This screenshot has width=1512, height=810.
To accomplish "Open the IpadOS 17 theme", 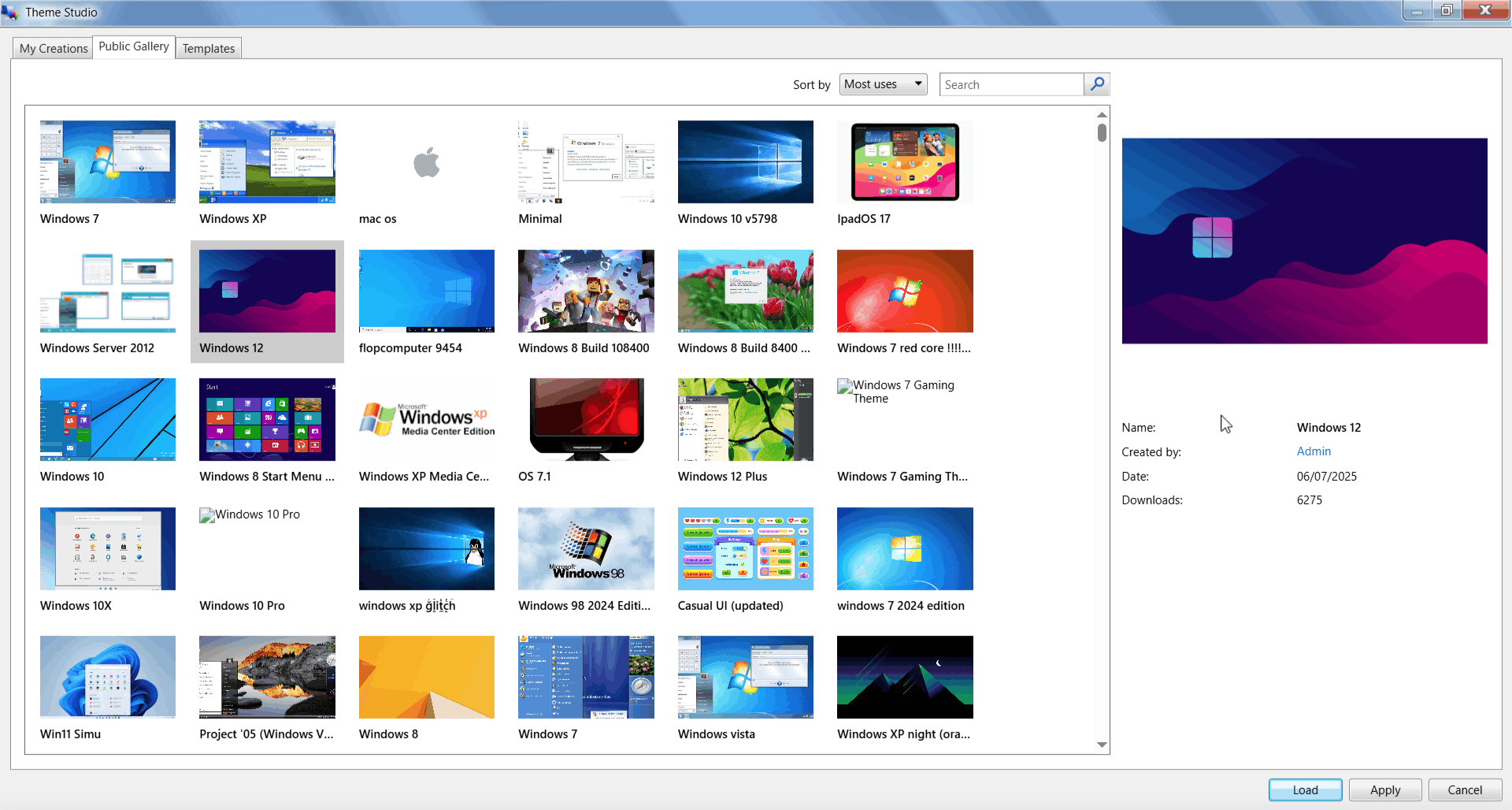I will (x=904, y=162).
